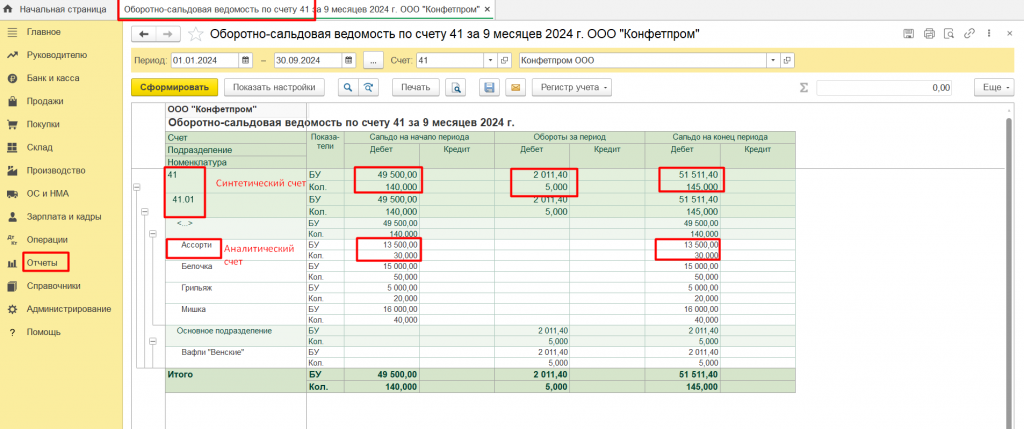1024x429 pixels.
Task: Open the Отчеты section in sidebar
Action: [48, 262]
